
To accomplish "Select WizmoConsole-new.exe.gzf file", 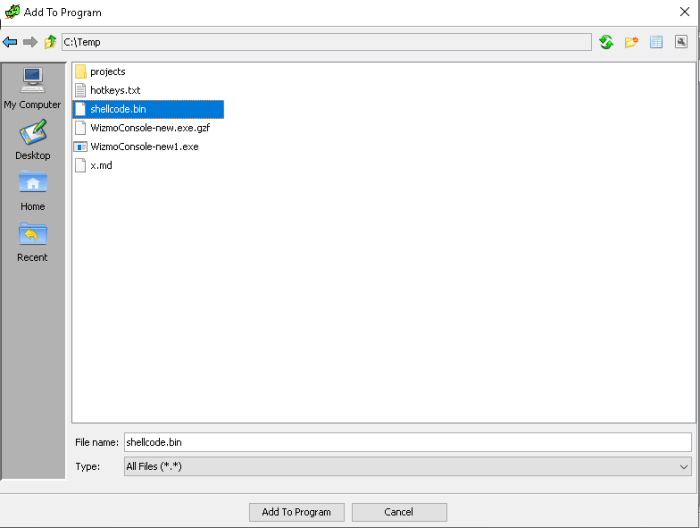I will point(142,128).
